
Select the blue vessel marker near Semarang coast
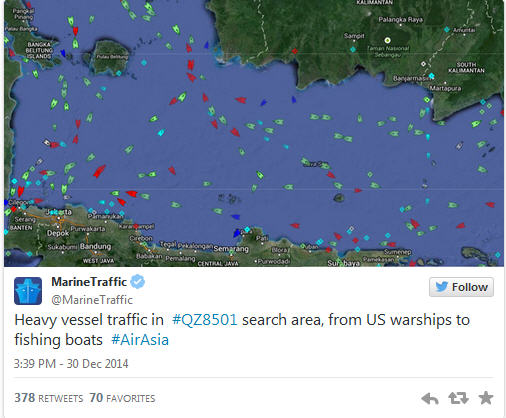(237, 233)
